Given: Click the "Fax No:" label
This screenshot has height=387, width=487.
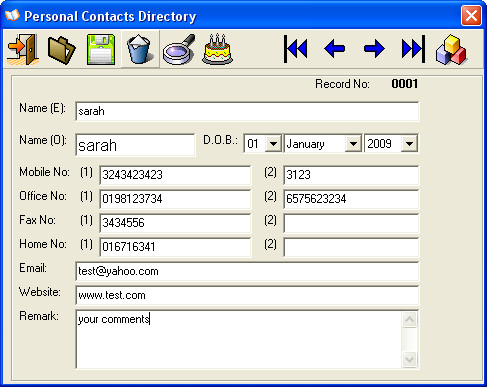Looking at the screenshot, I should (37, 220).
